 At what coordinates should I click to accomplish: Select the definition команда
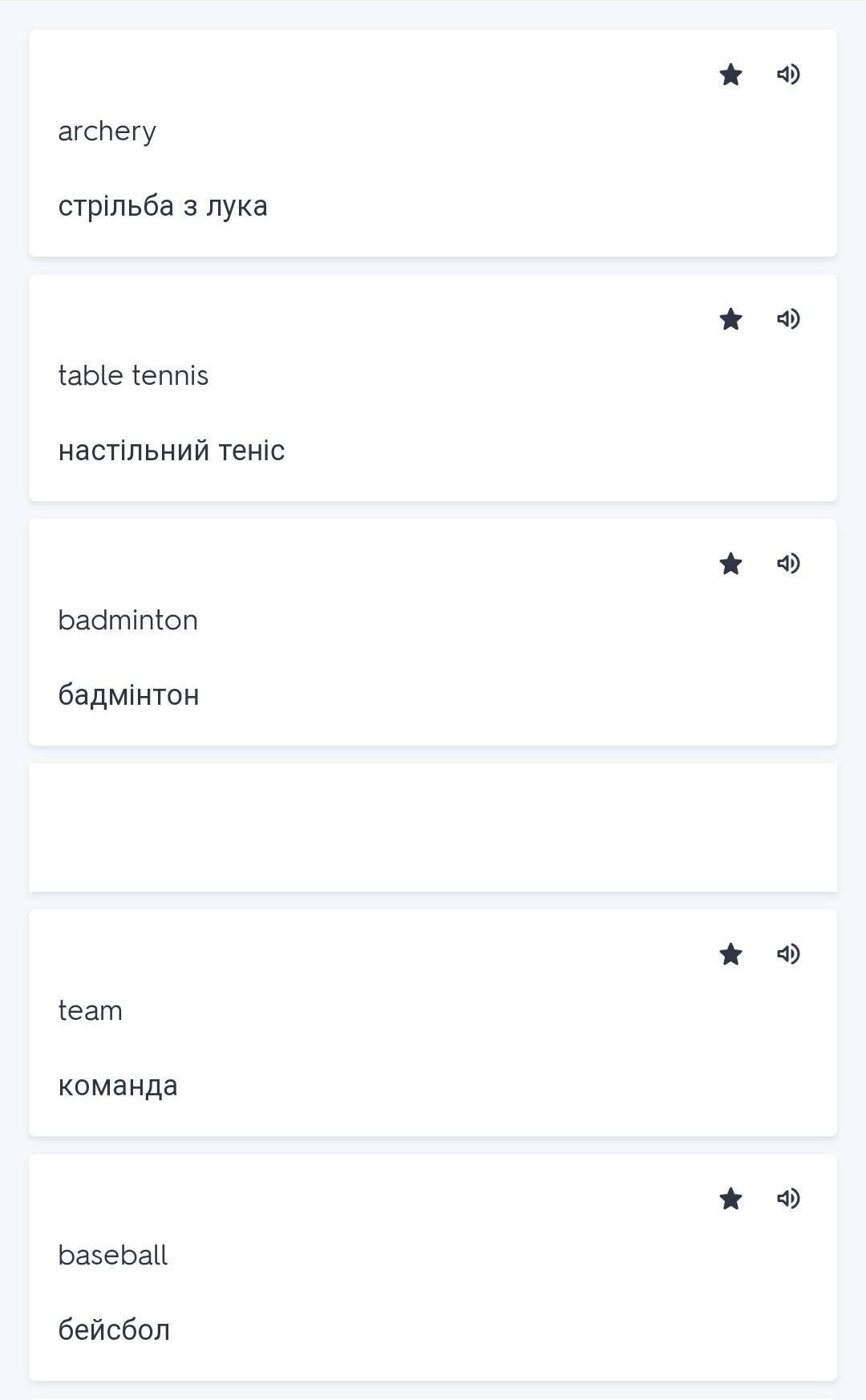118,1086
